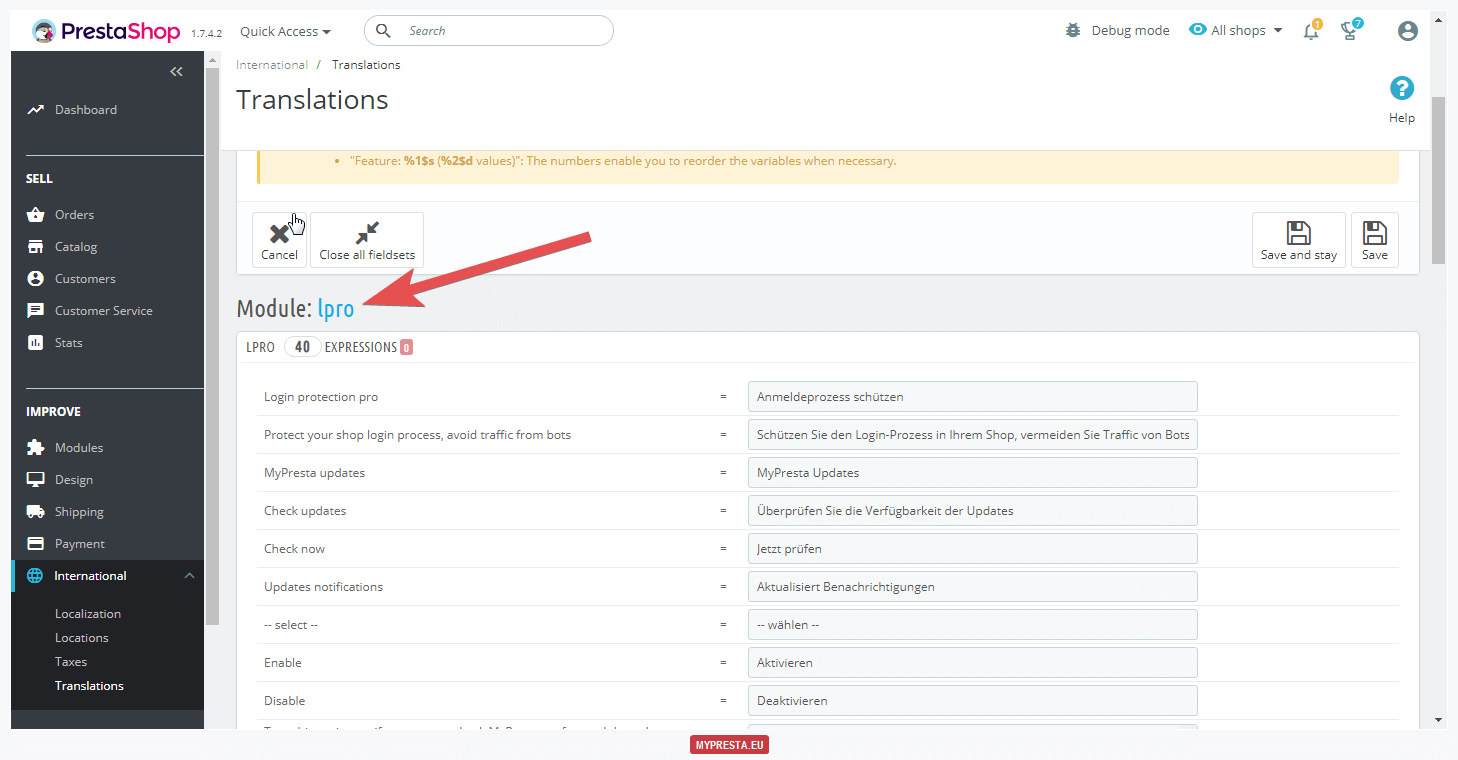Open Orders in the sidebar
This screenshot has height=760, width=1458.
74,215
